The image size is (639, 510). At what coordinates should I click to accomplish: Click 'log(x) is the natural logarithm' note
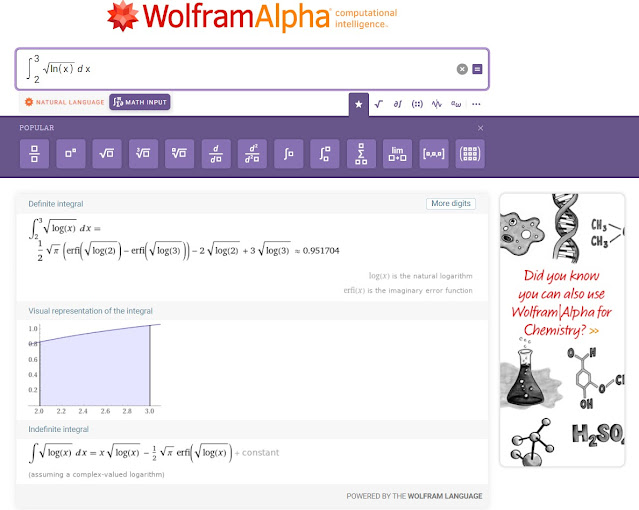(x=421, y=276)
